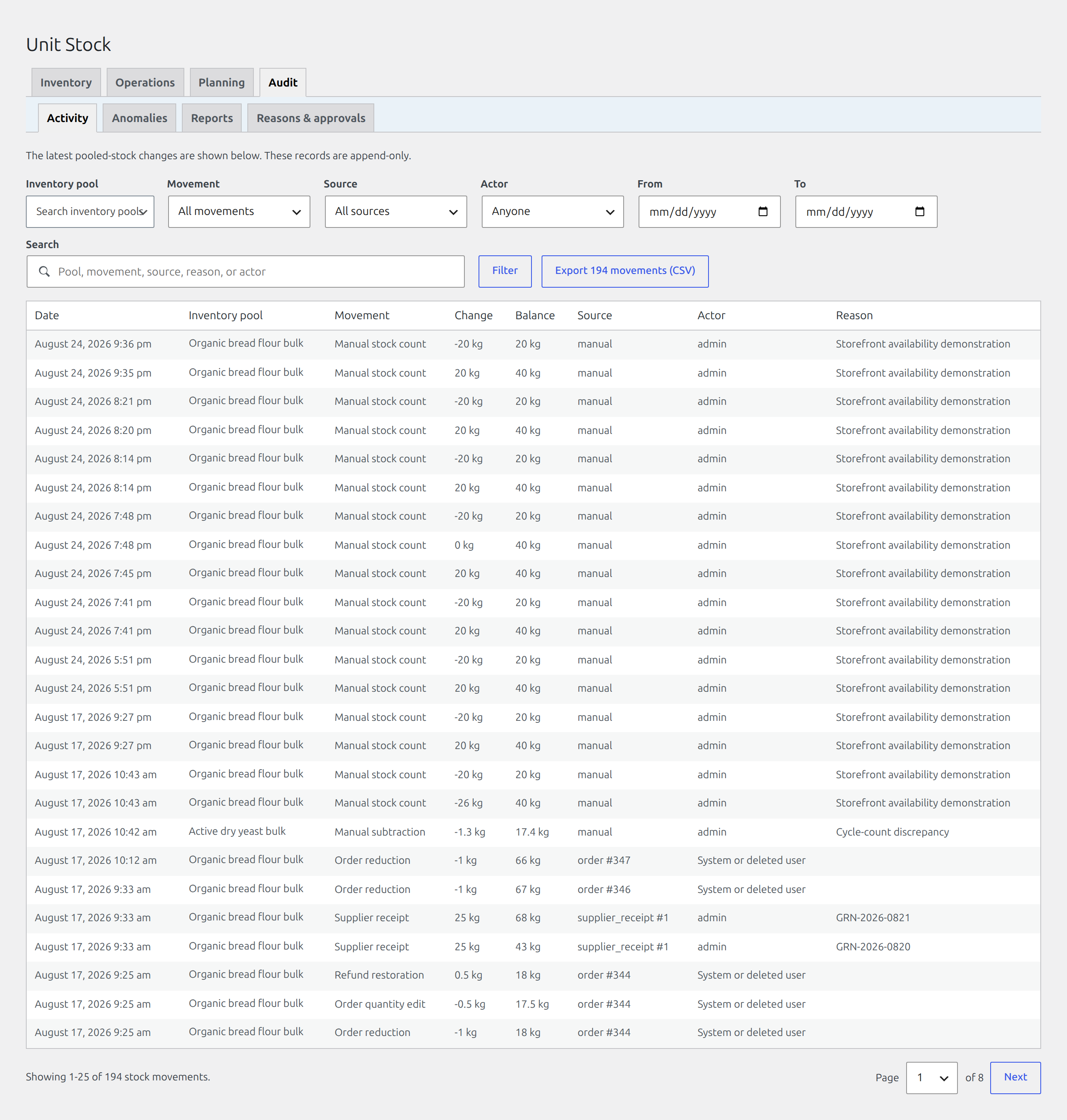This screenshot has width=1067, height=1120.
Task: Click the 17.5 kg balance value
Action: tap(532, 1004)
